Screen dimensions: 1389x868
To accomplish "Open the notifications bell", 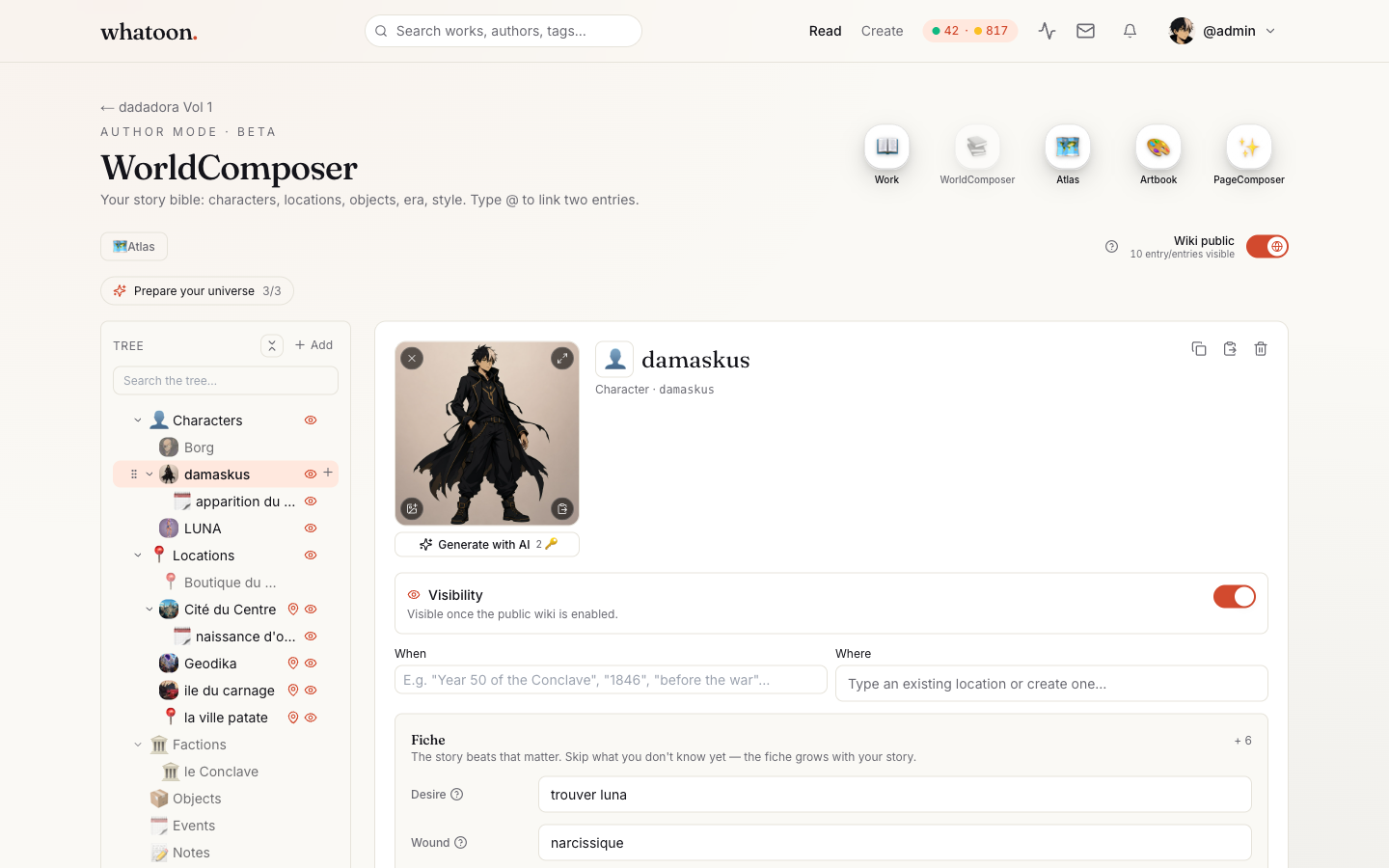I will (1130, 31).
